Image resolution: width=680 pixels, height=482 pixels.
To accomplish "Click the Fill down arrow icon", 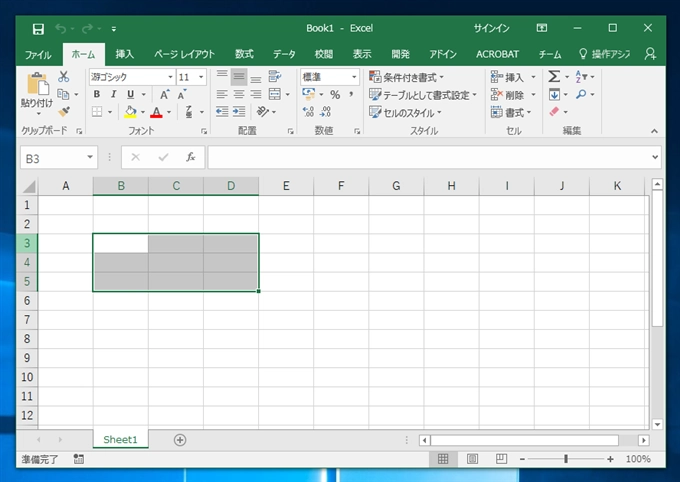I will click(x=554, y=94).
